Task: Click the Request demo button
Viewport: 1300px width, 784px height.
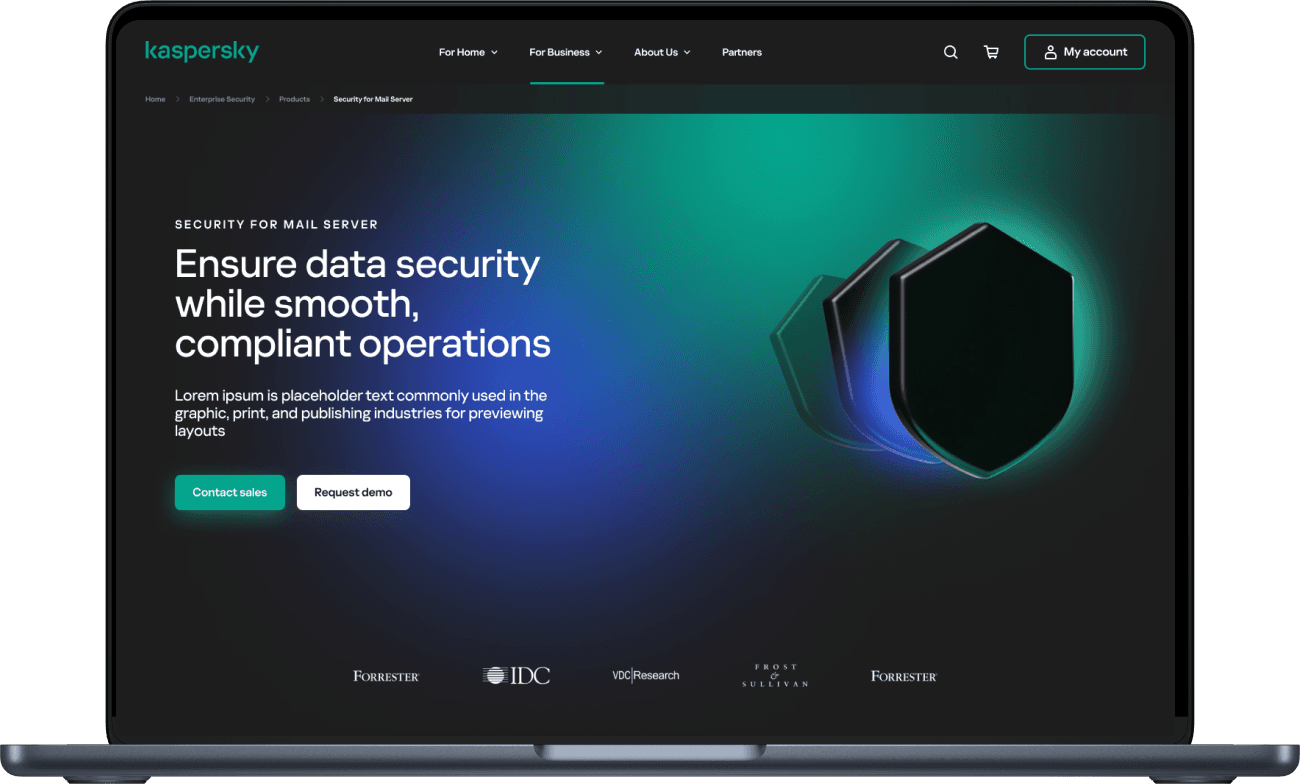Action: 353,492
